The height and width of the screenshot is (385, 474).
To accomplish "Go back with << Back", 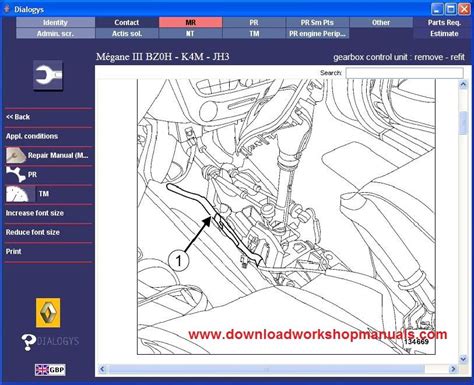I will [x=18, y=117].
